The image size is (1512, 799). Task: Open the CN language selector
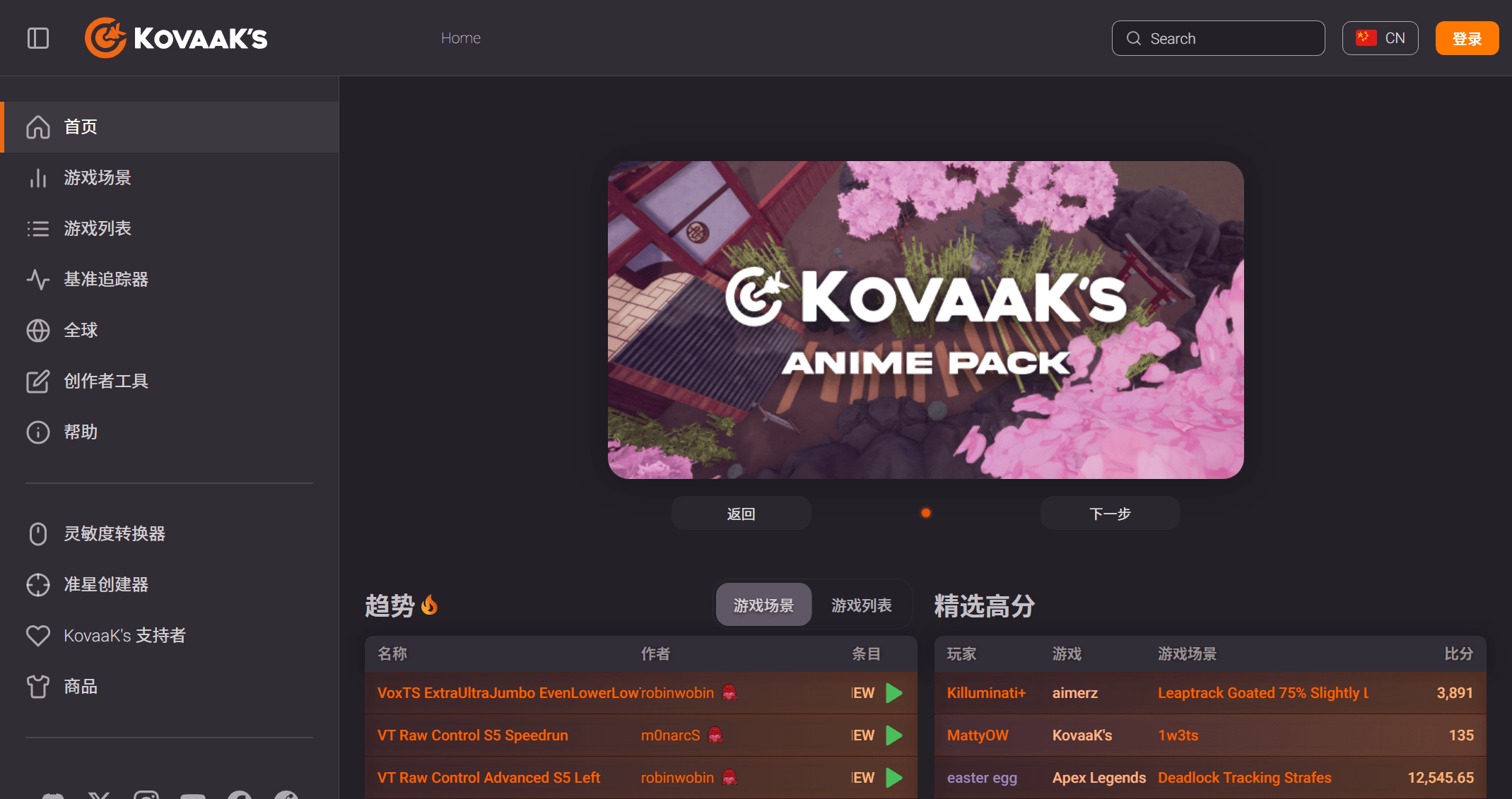pyautogui.click(x=1380, y=37)
